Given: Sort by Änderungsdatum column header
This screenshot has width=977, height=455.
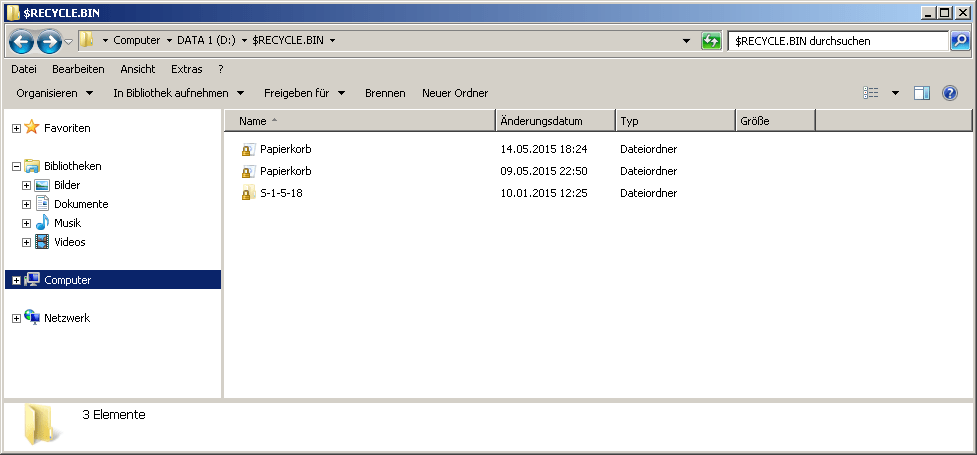Looking at the screenshot, I should (555, 121).
